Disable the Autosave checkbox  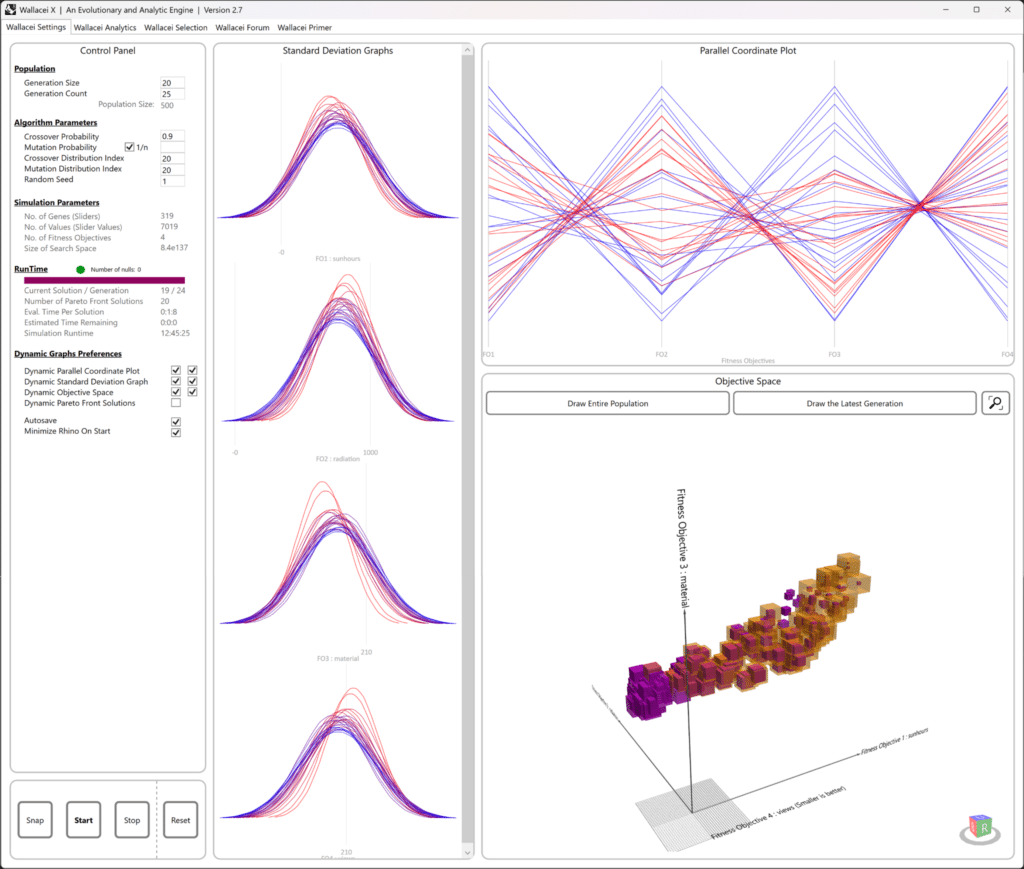pos(176,421)
